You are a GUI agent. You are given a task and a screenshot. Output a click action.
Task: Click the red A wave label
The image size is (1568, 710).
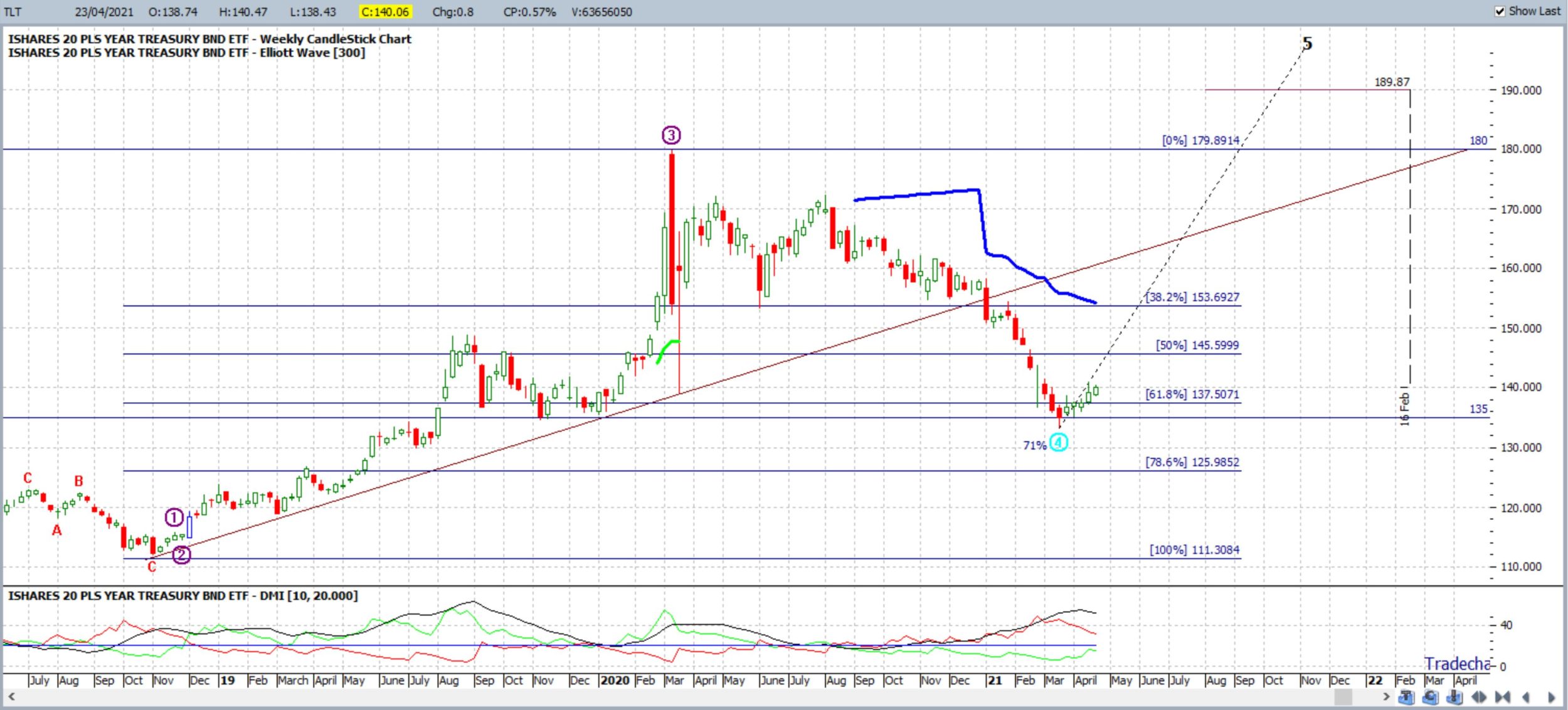tap(57, 531)
